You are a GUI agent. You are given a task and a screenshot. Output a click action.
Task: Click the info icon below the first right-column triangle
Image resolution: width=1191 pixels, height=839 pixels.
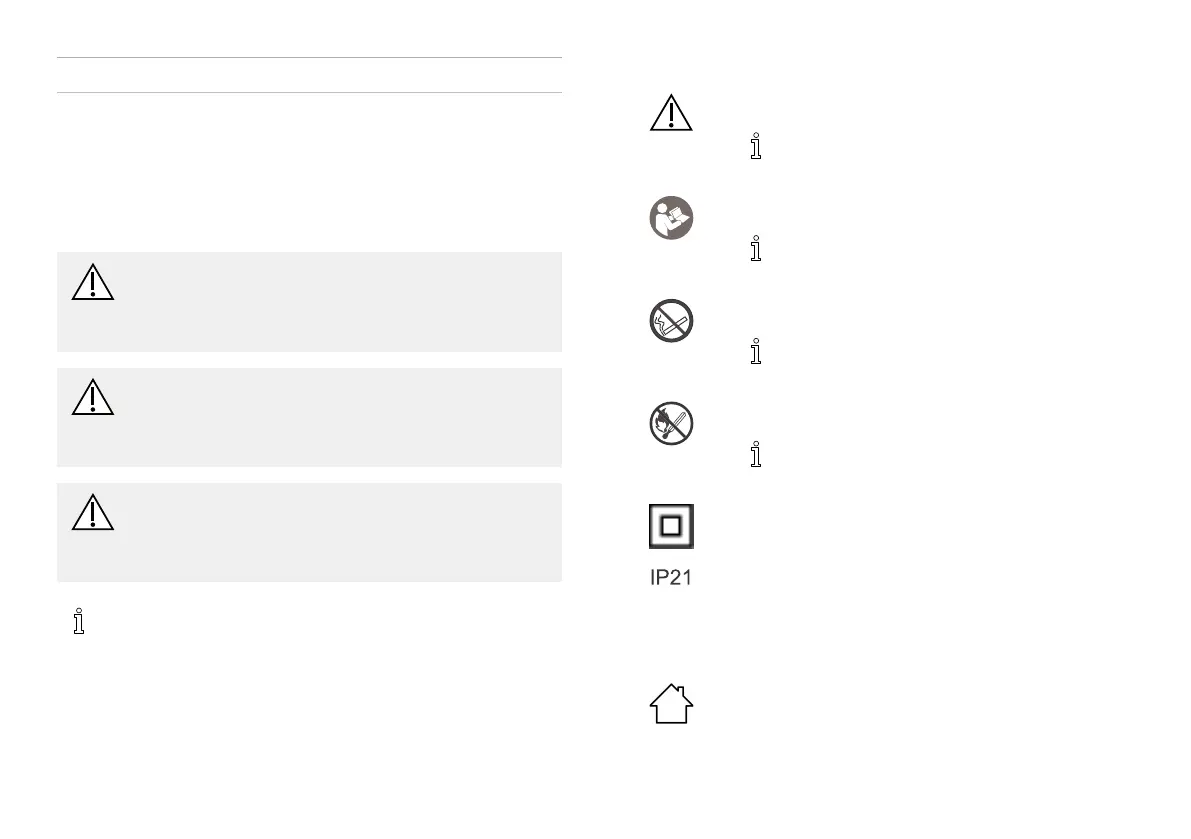(756, 146)
